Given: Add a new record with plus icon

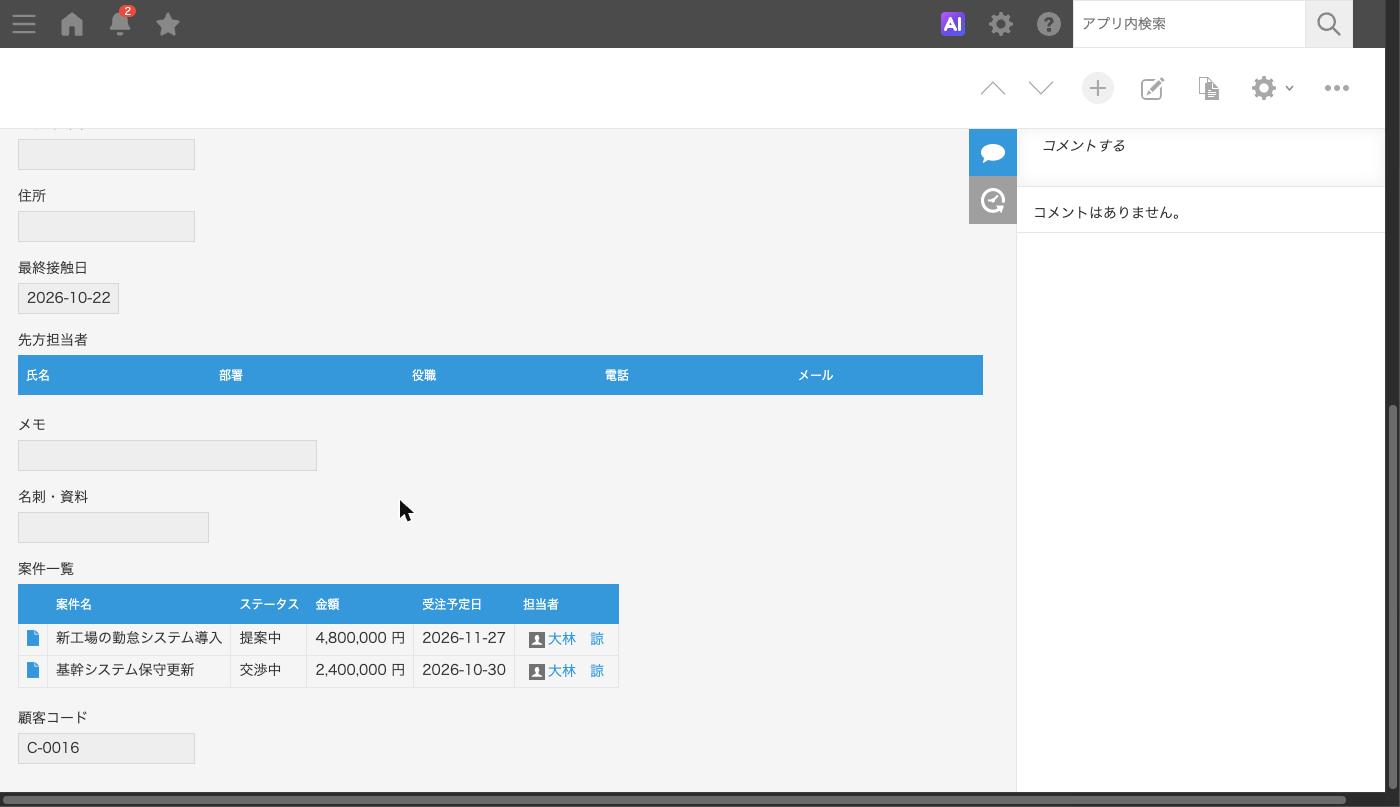Looking at the screenshot, I should (1098, 88).
